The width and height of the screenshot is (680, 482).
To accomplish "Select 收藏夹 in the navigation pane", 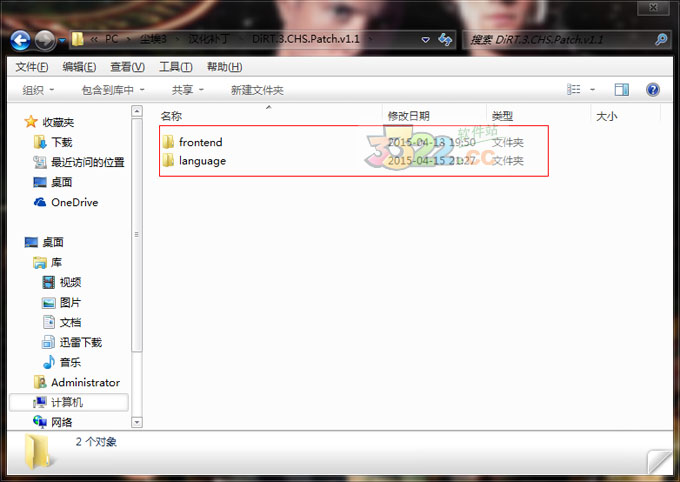I will [x=58, y=122].
